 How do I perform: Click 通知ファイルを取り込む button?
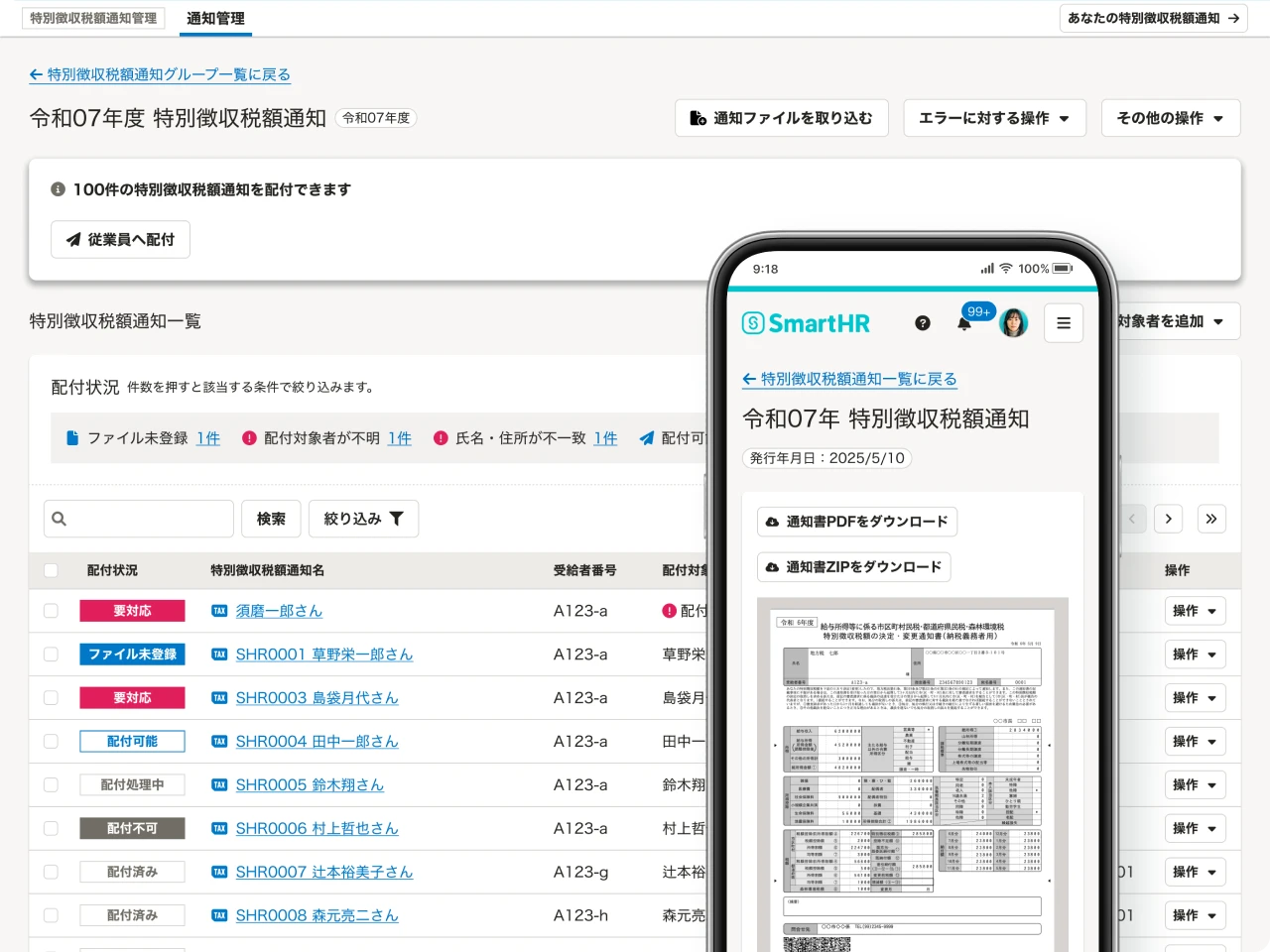782,118
